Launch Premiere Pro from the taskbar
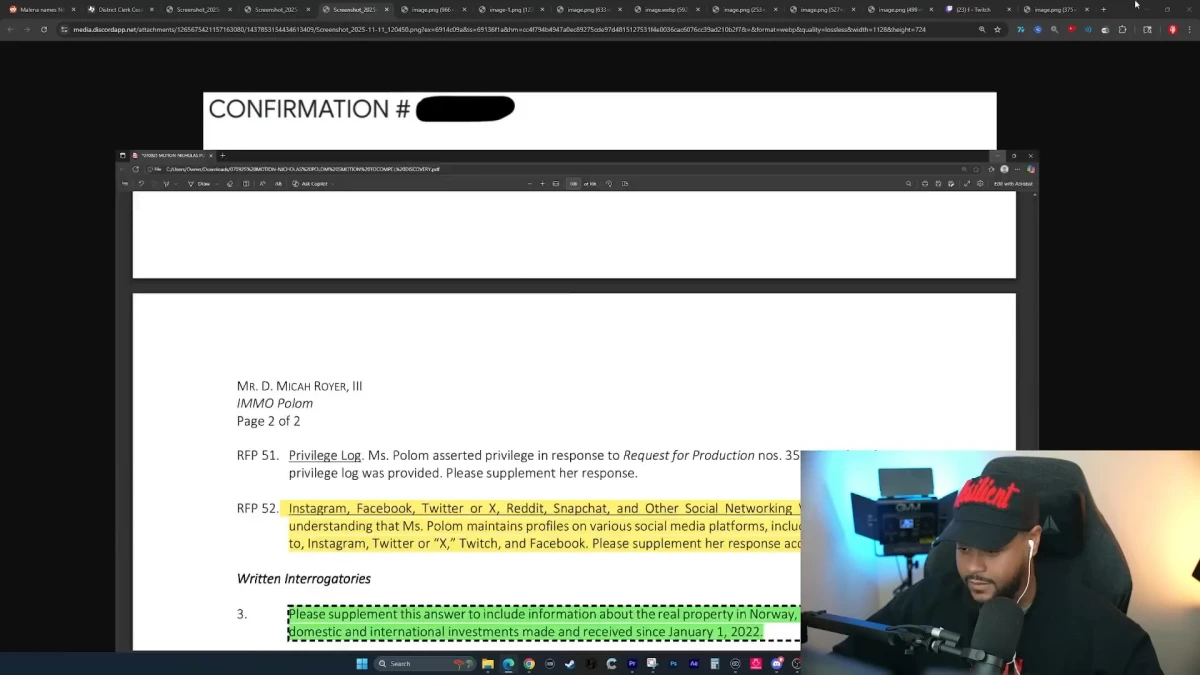Viewport: 1200px width, 675px height. click(633, 663)
